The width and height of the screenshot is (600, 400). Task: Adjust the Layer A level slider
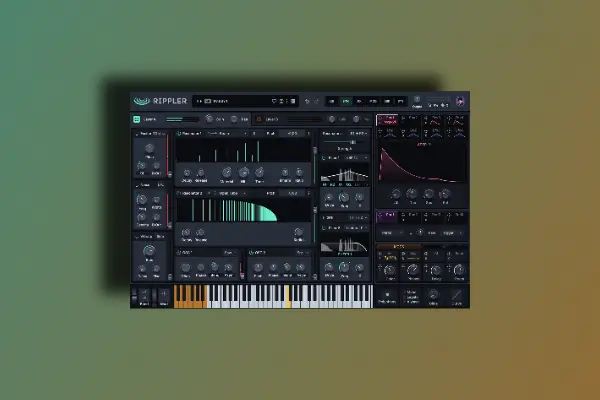coord(182,119)
